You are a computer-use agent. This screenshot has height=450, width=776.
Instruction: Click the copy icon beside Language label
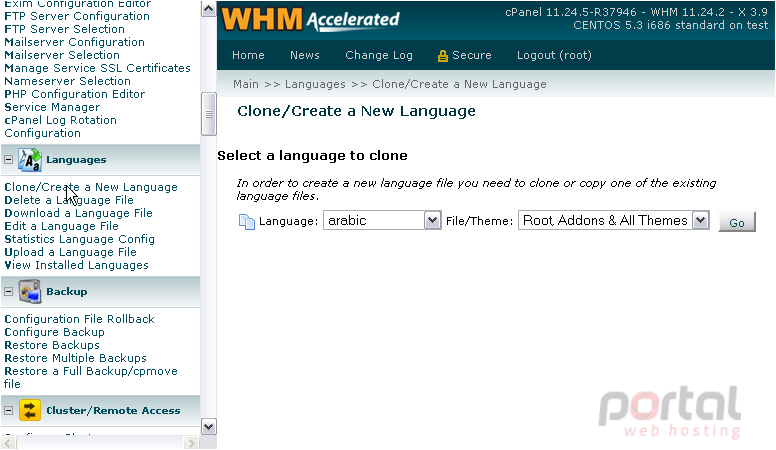(246, 221)
